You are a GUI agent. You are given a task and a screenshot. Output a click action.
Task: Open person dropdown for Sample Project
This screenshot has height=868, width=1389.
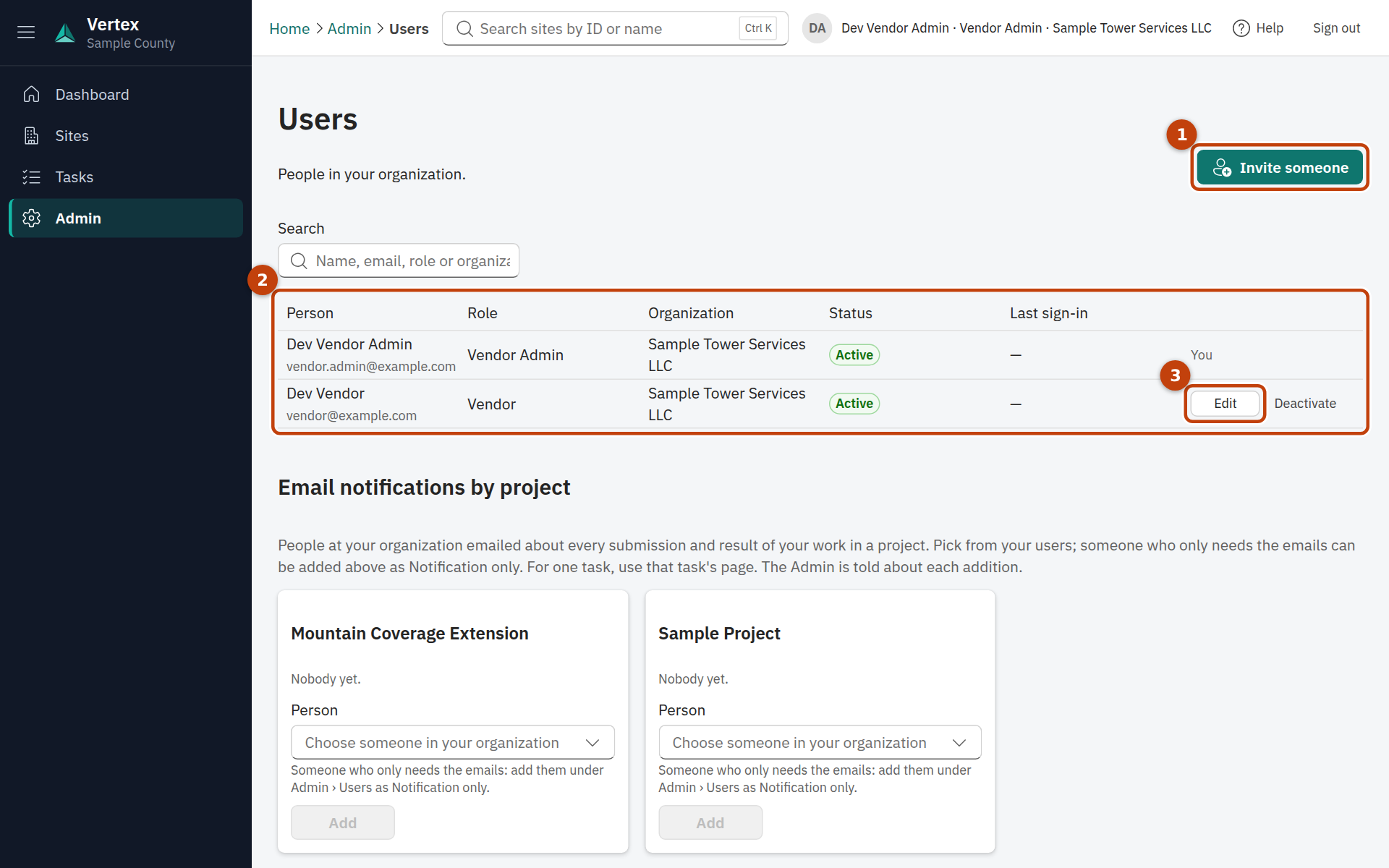point(820,743)
